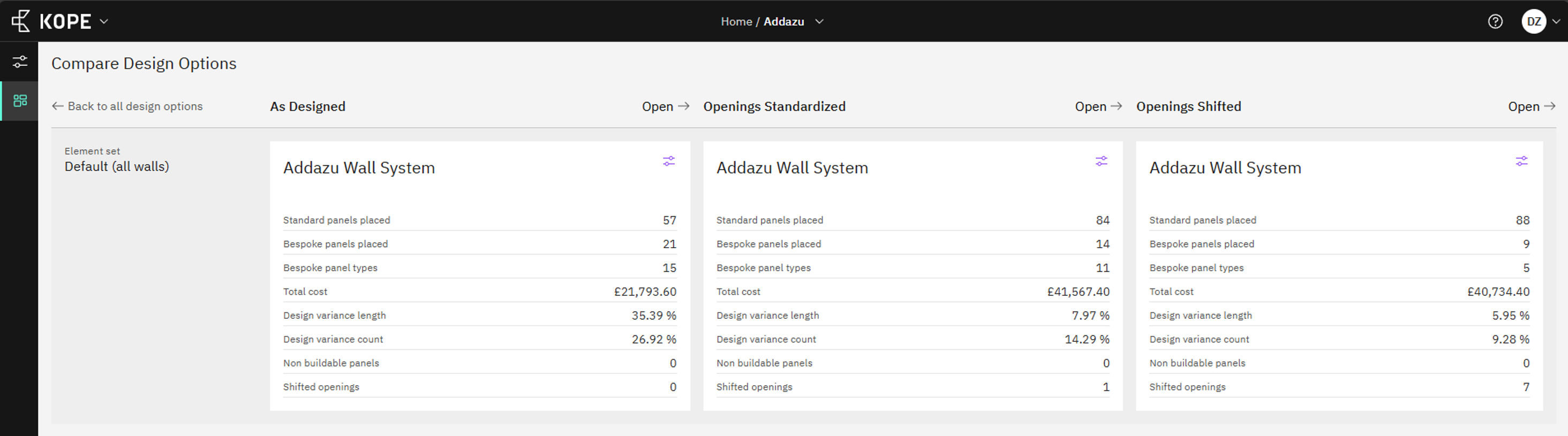1568x436 pixels.
Task: Open the help question mark icon
Action: coord(1495,21)
